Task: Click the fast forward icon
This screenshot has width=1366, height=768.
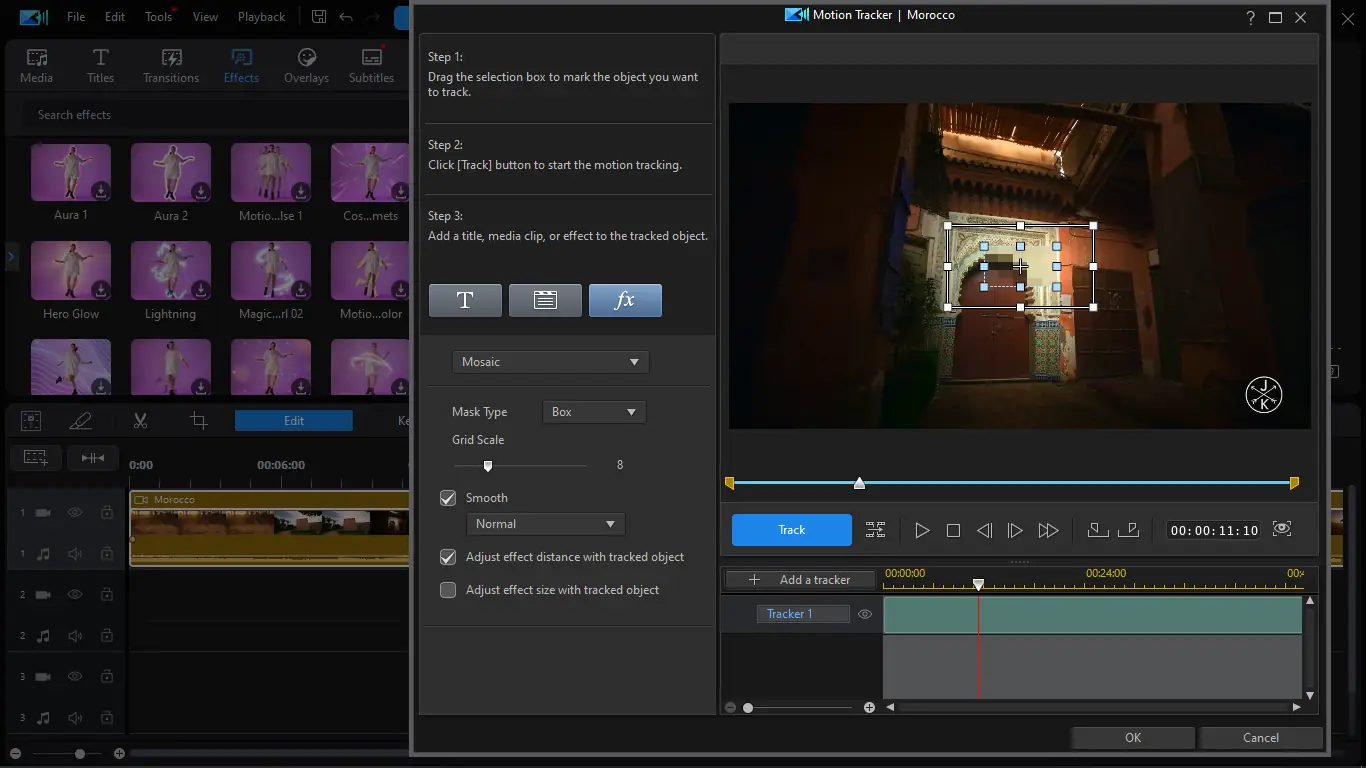Action: point(1048,531)
